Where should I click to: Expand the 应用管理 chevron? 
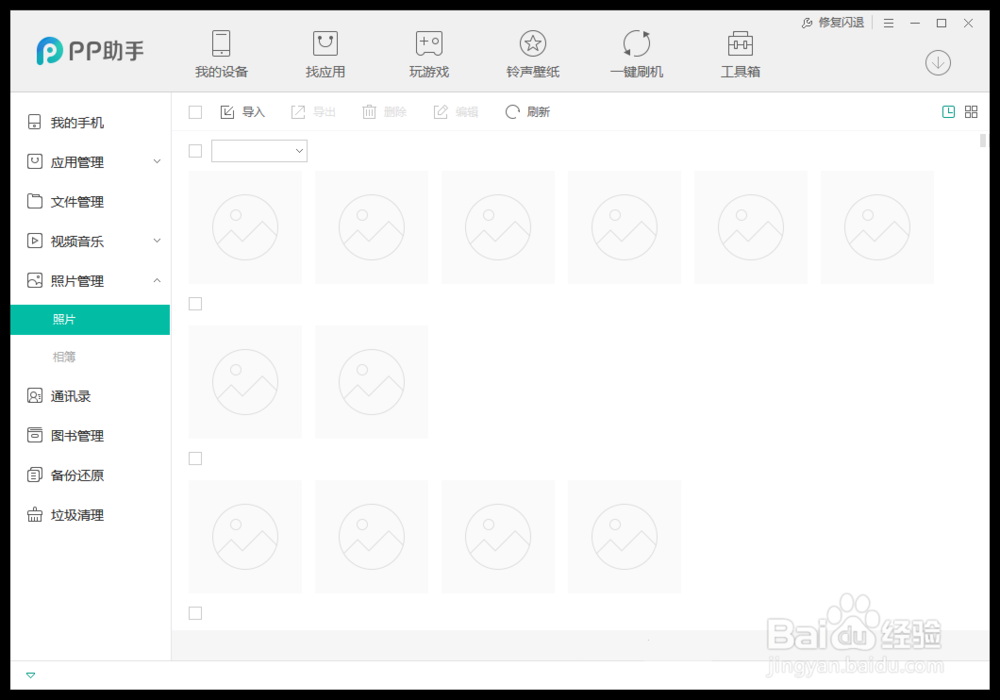[x=157, y=162]
